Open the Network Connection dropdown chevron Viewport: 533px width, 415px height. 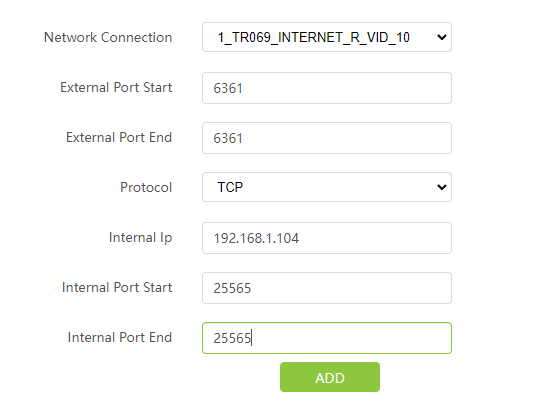click(442, 37)
